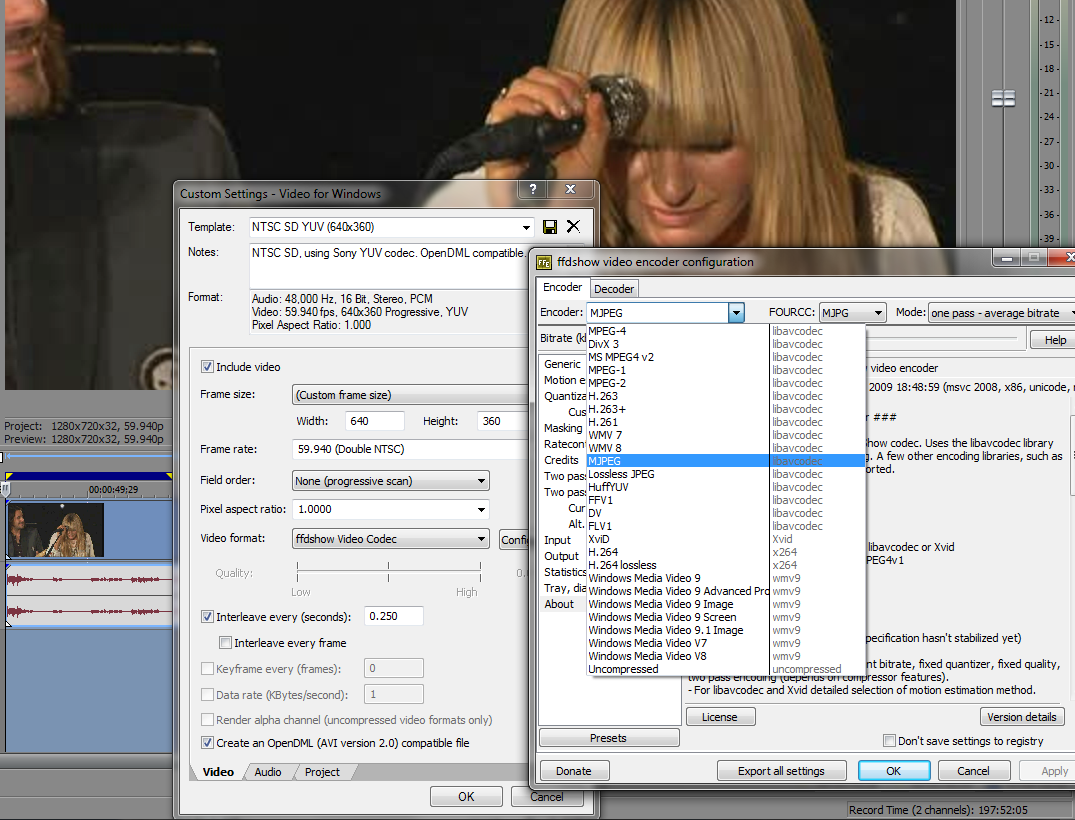Viewport: 1075px width, 820px height.
Task: Open the Template dropdown
Action: (x=526, y=227)
